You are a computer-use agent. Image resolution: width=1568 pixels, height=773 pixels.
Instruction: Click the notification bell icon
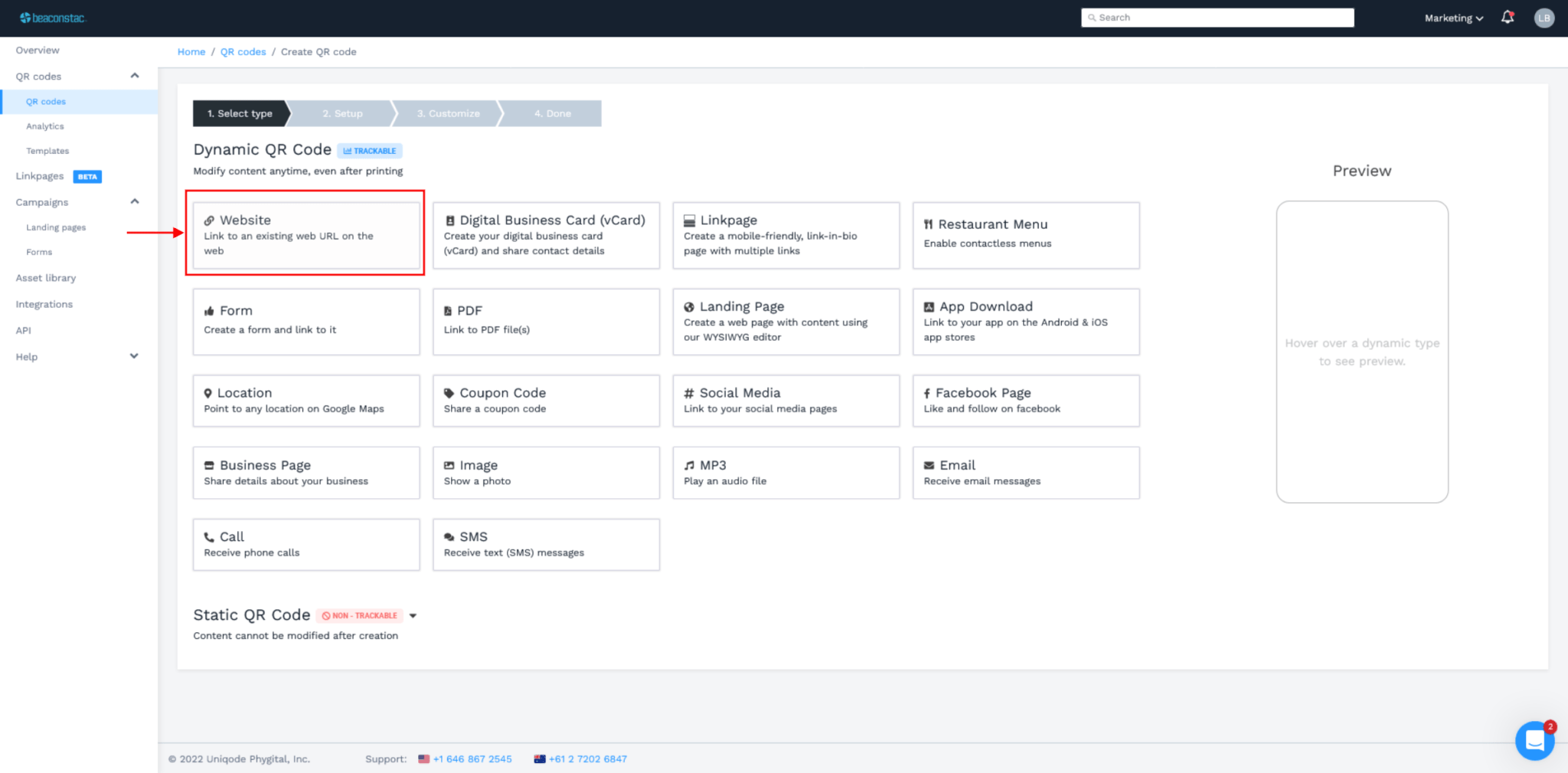click(1507, 18)
